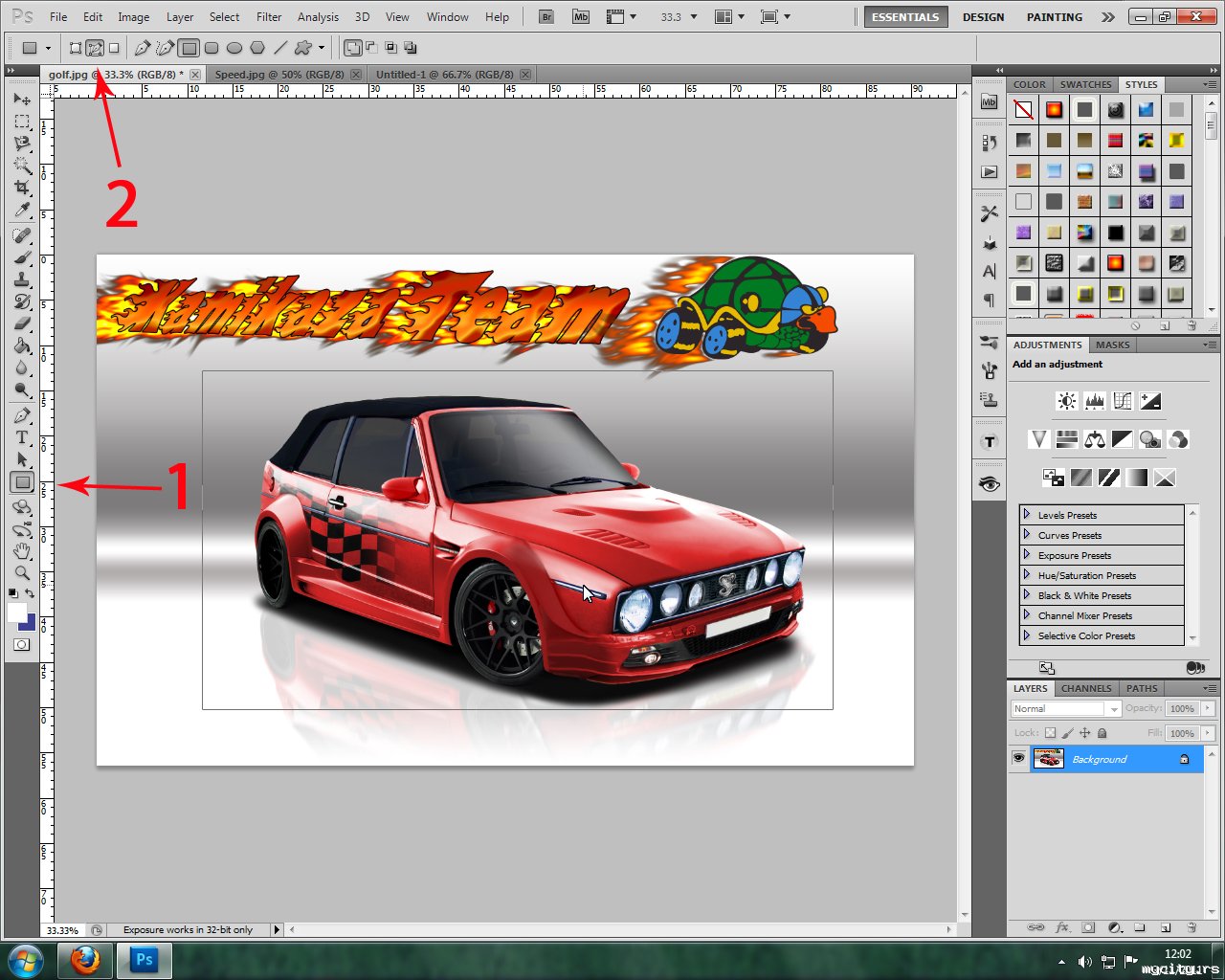Create a new layer icon
Screen dimensions: 1225x980
pyautogui.click(x=1165, y=927)
